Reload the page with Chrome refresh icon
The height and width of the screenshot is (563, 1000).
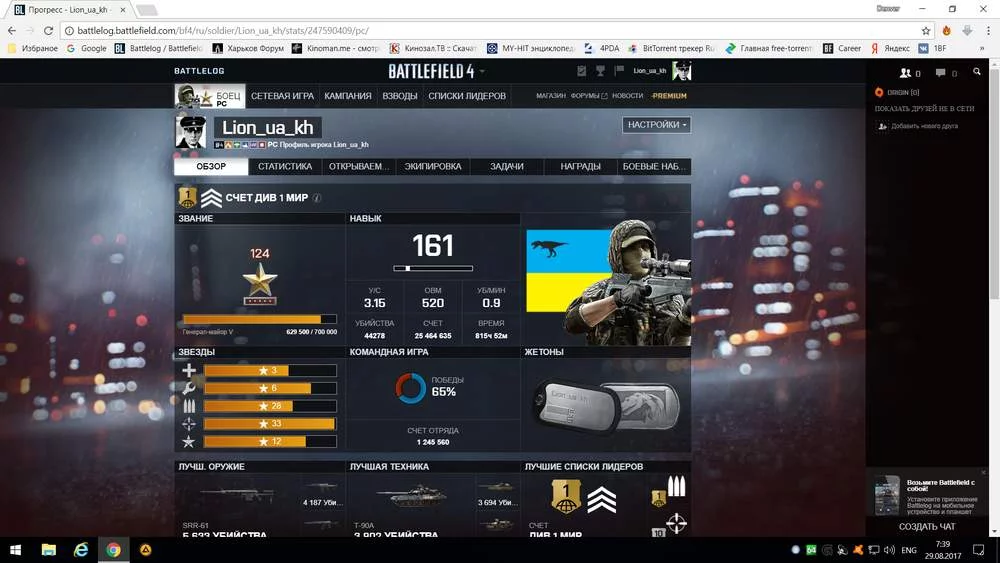(48, 31)
